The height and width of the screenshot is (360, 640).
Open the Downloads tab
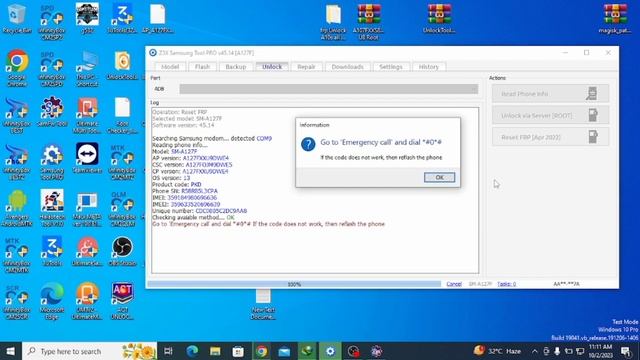pyautogui.click(x=347, y=67)
